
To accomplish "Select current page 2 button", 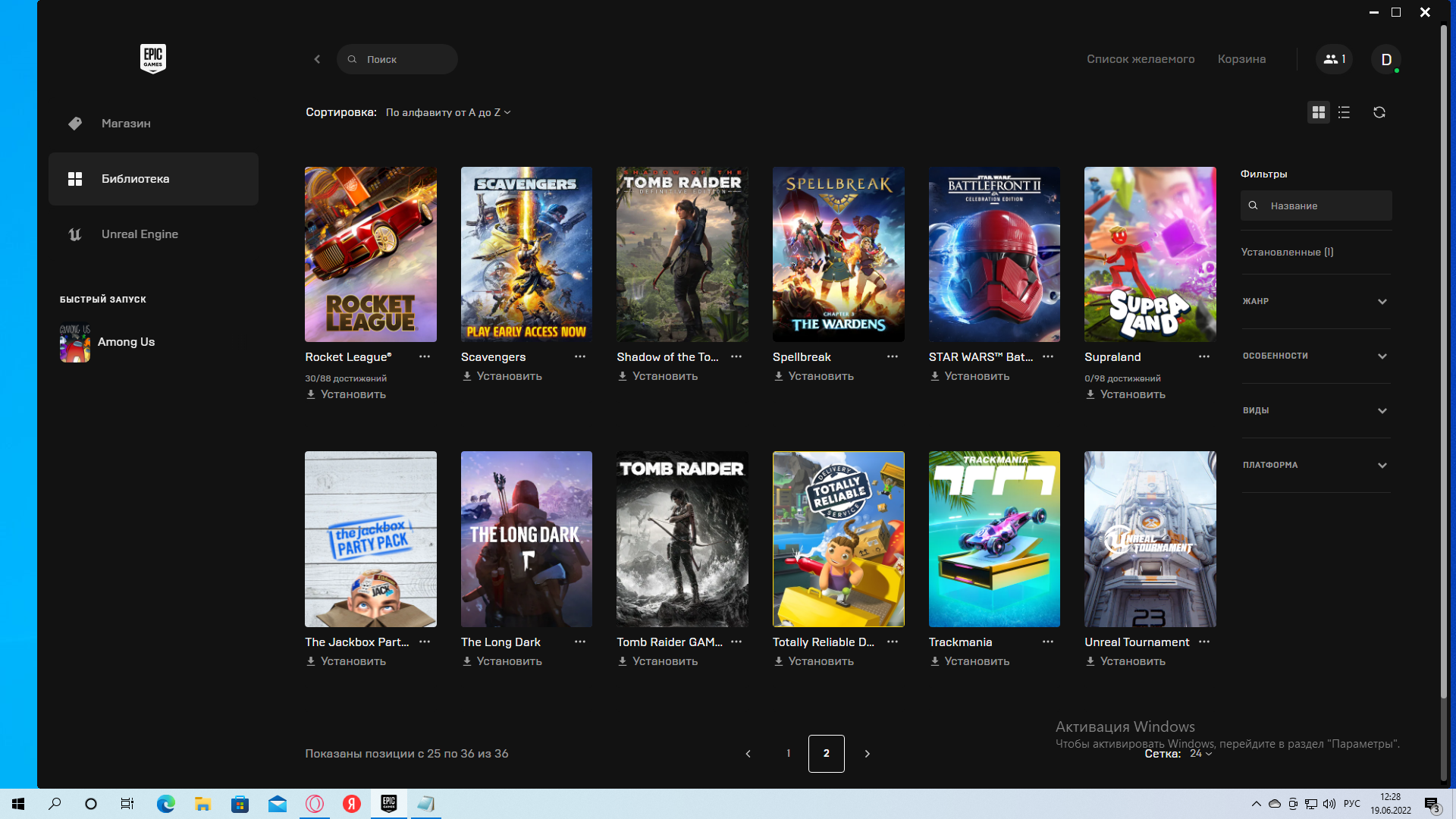I will pos(827,753).
